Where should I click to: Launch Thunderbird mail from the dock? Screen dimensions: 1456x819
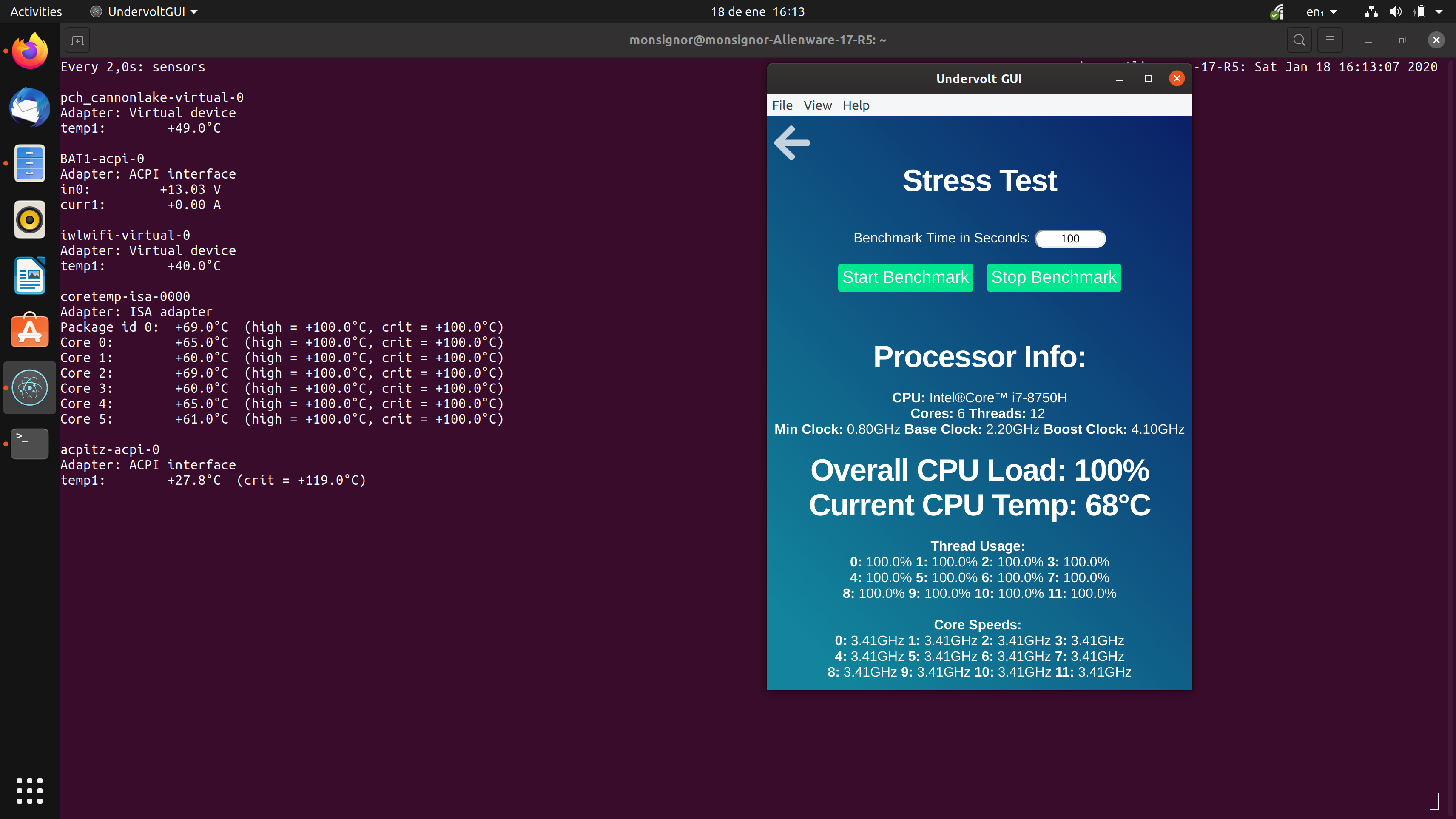click(x=30, y=107)
